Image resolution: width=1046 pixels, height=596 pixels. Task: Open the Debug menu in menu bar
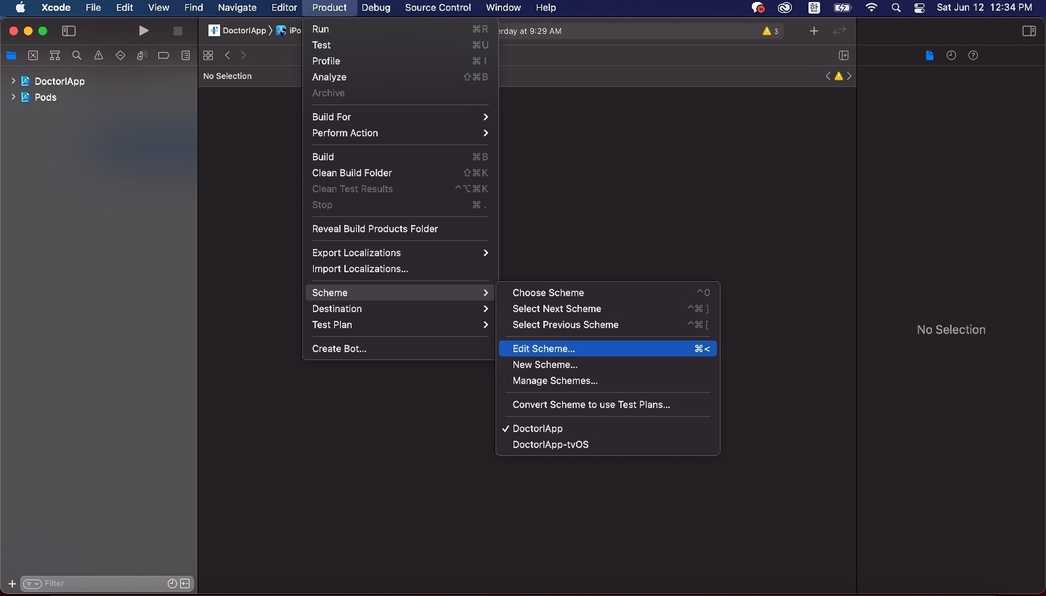click(x=376, y=7)
